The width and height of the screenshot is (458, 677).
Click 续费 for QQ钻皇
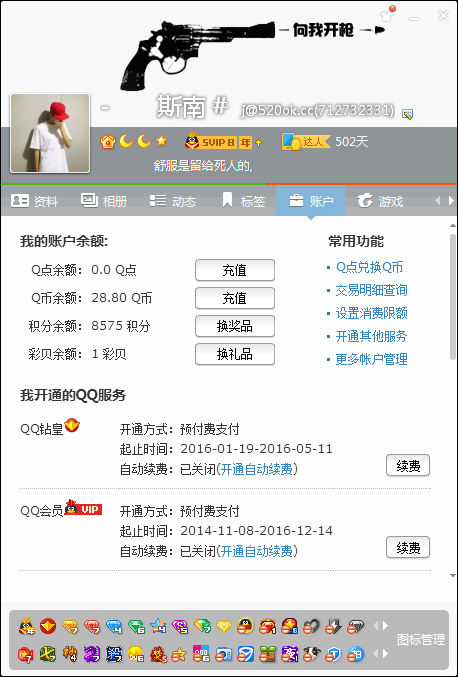point(408,465)
